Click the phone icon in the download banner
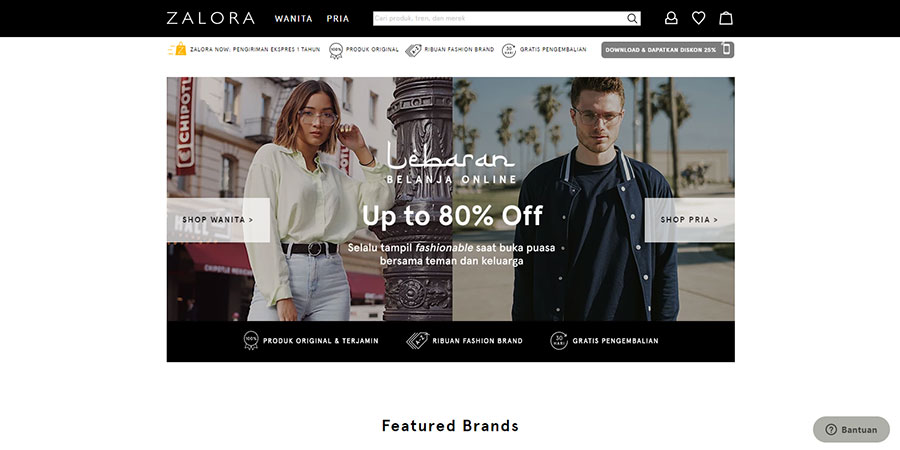This screenshot has width=900, height=450. 726,49
